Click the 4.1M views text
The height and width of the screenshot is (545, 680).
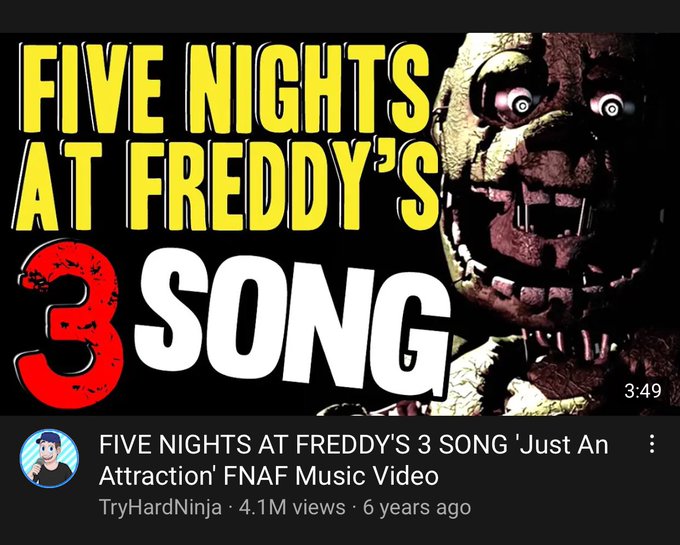(x=292, y=507)
